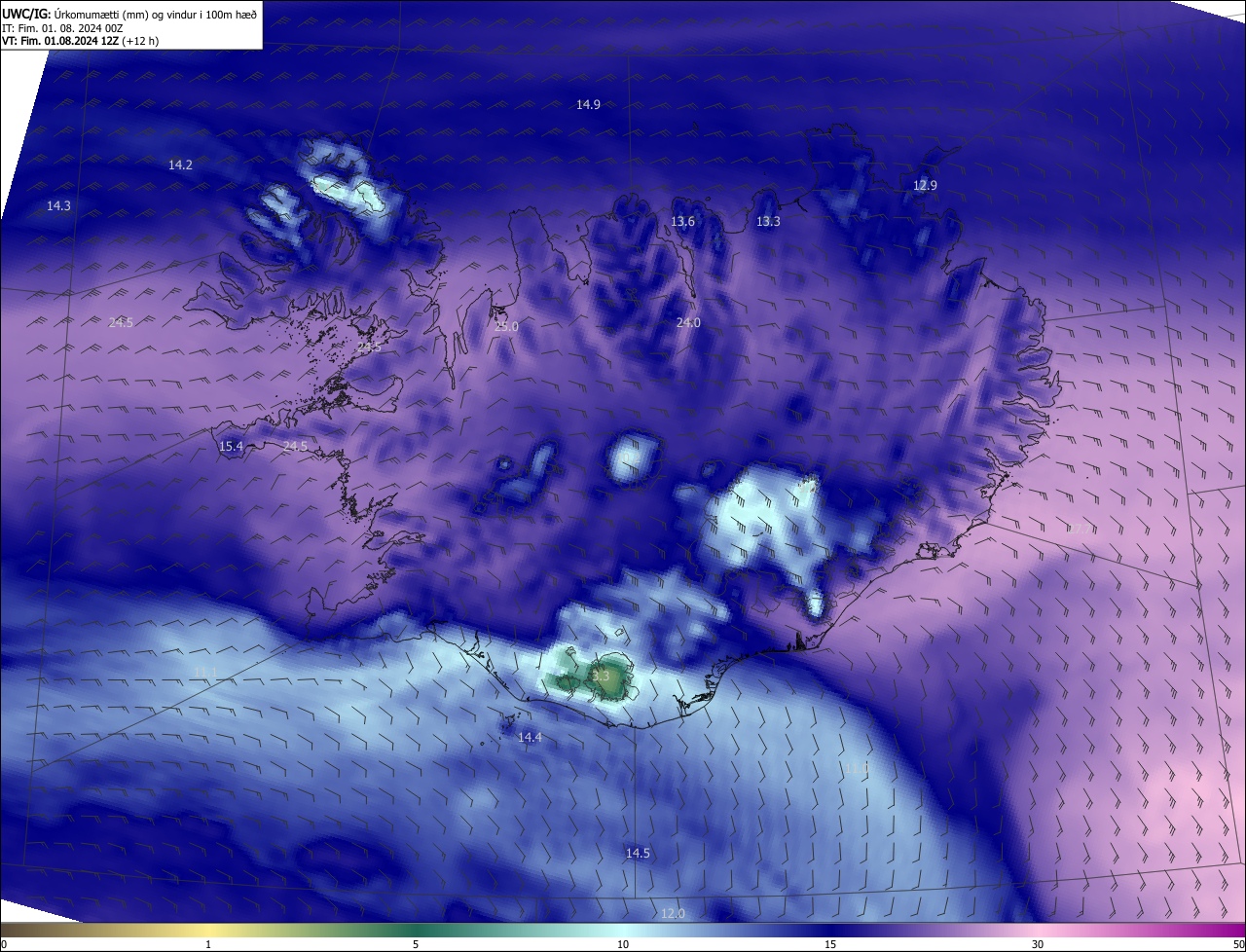
Task: Click the 1 tick on the legend
Action: coord(208,944)
